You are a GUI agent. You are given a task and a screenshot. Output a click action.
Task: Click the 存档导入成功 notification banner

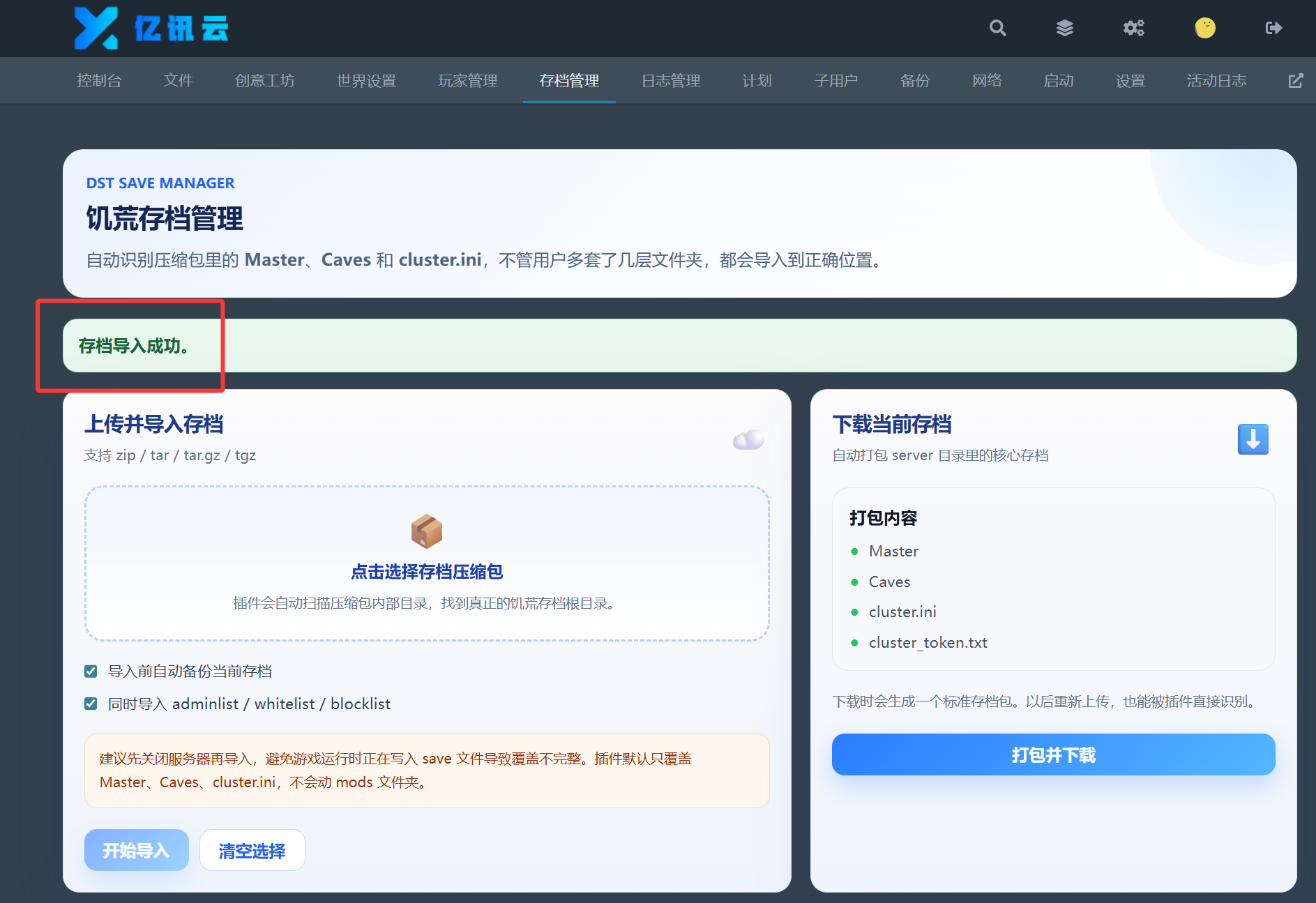tap(679, 346)
